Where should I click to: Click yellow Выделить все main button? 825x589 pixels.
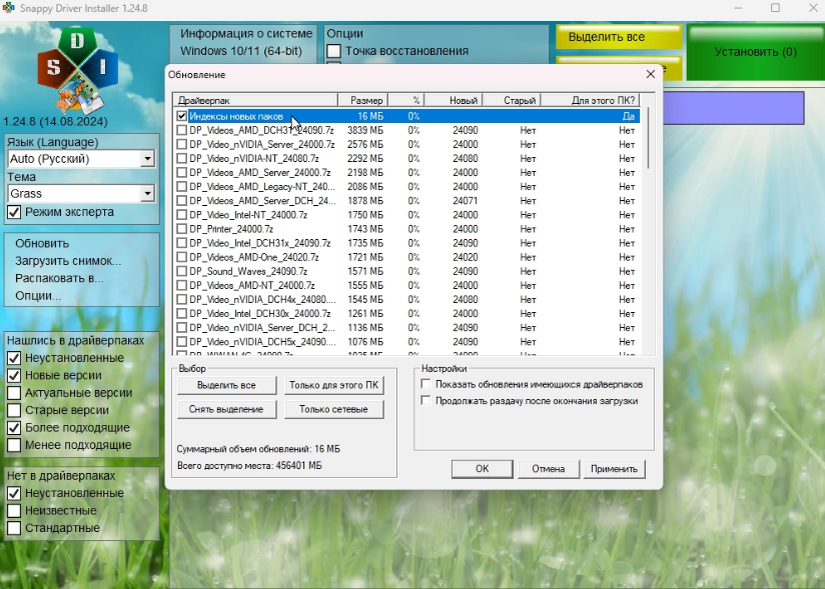coord(619,37)
